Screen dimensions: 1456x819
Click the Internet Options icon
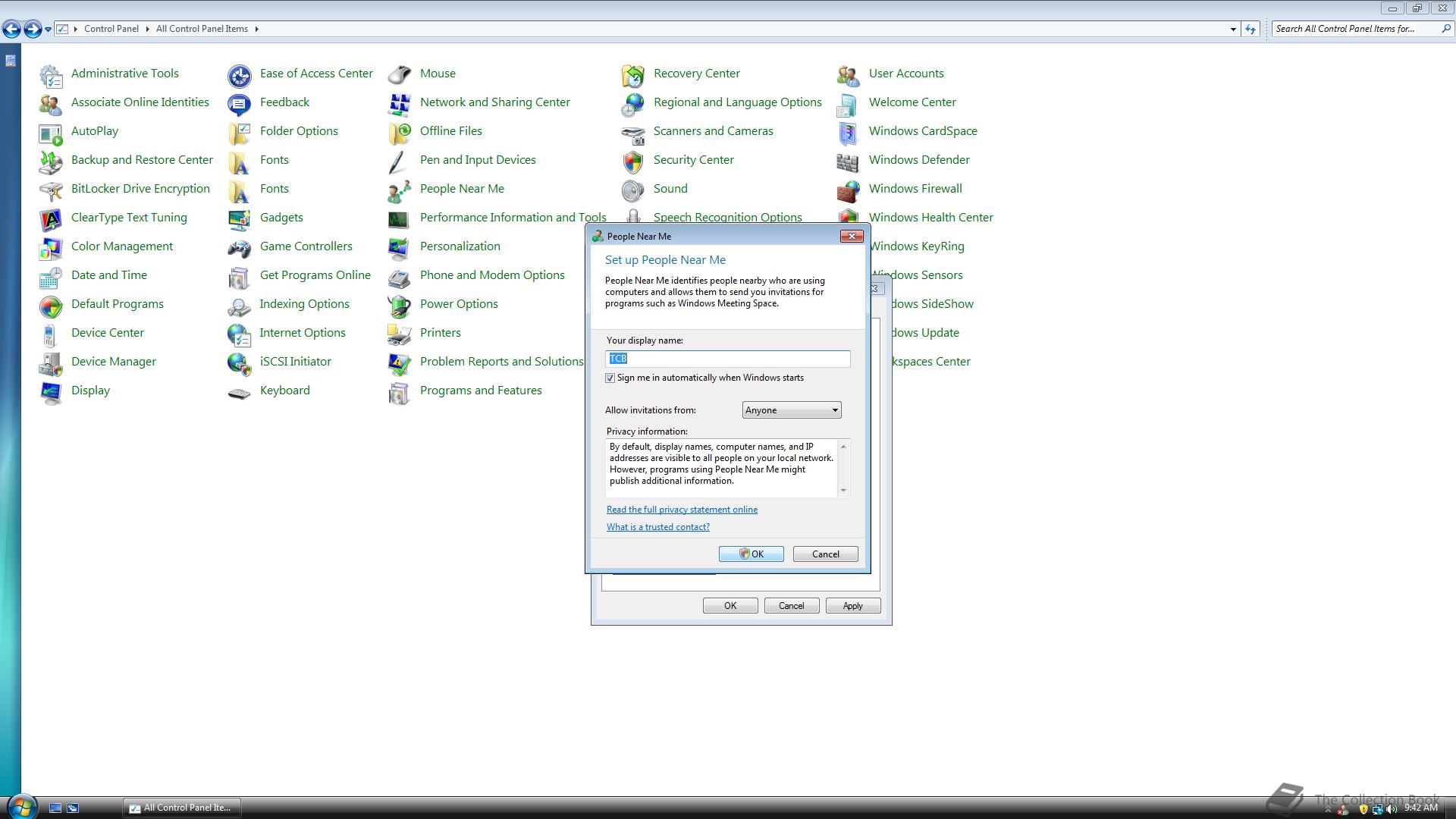tap(240, 334)
